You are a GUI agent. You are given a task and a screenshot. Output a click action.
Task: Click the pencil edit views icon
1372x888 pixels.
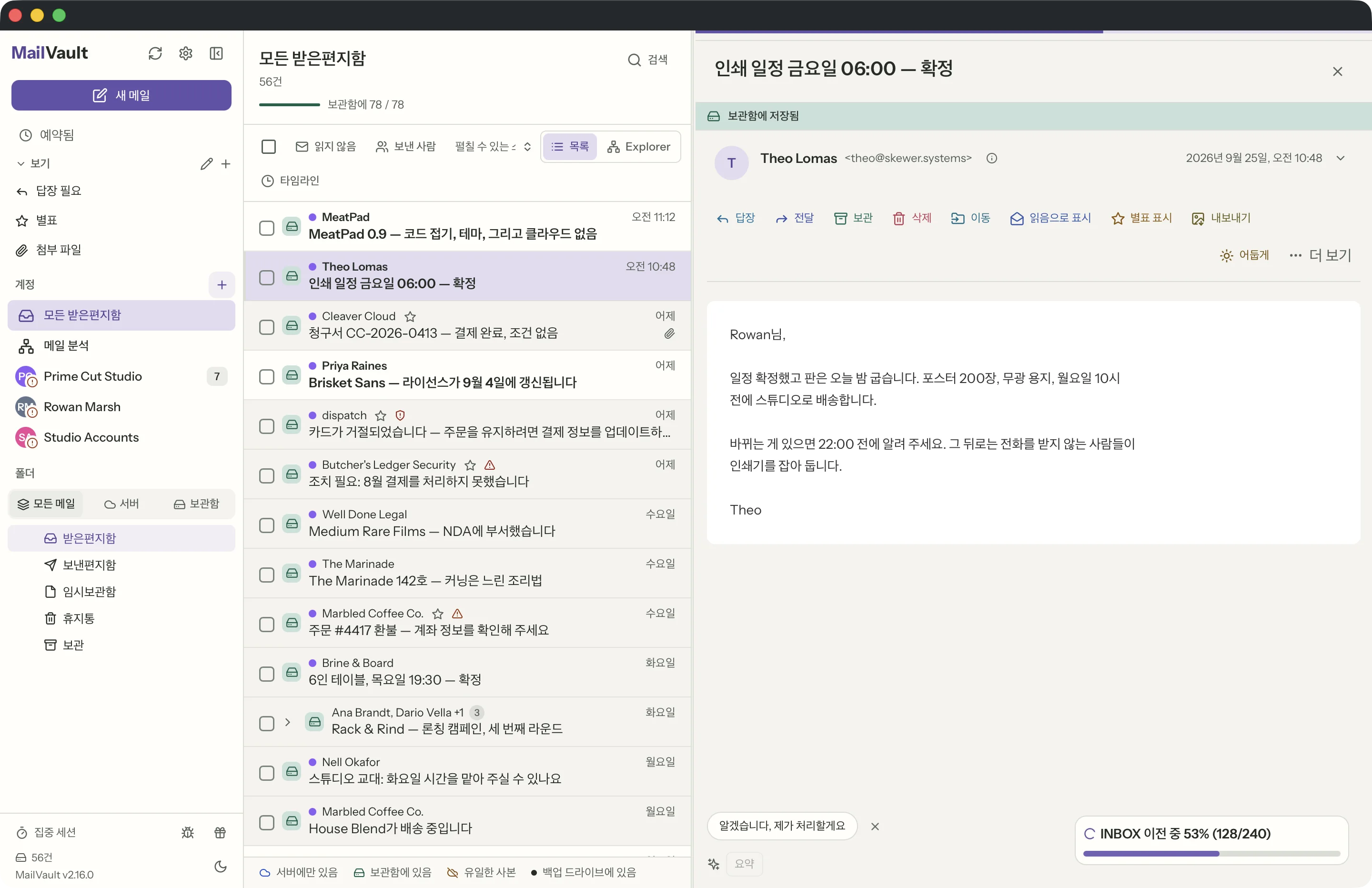coord(206,164)
